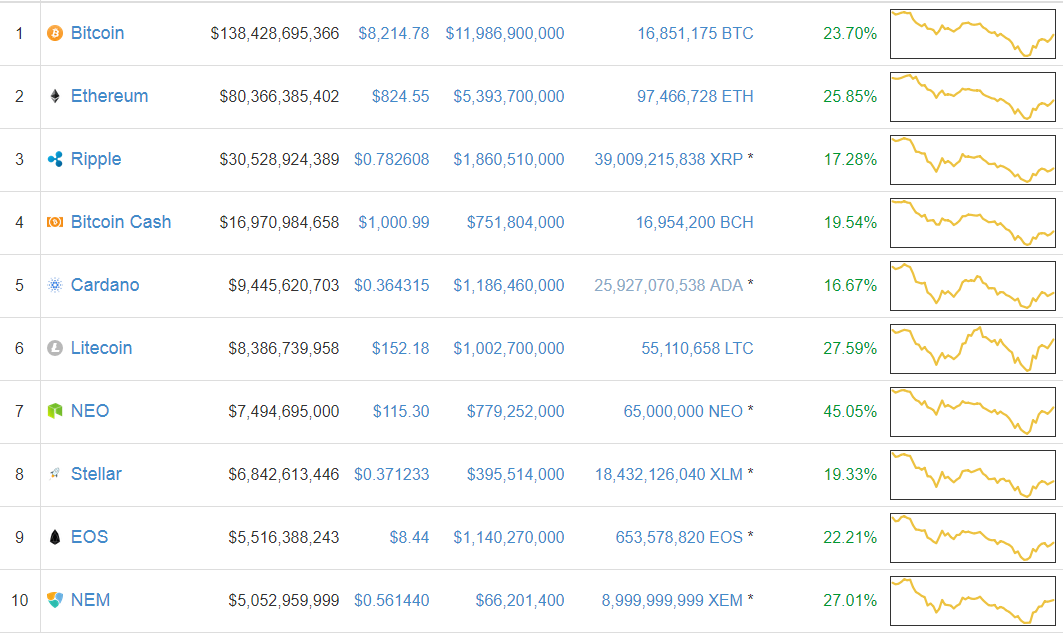Open the Bitcoin Cash name link

pyautogui.click(x=121, y=222)
